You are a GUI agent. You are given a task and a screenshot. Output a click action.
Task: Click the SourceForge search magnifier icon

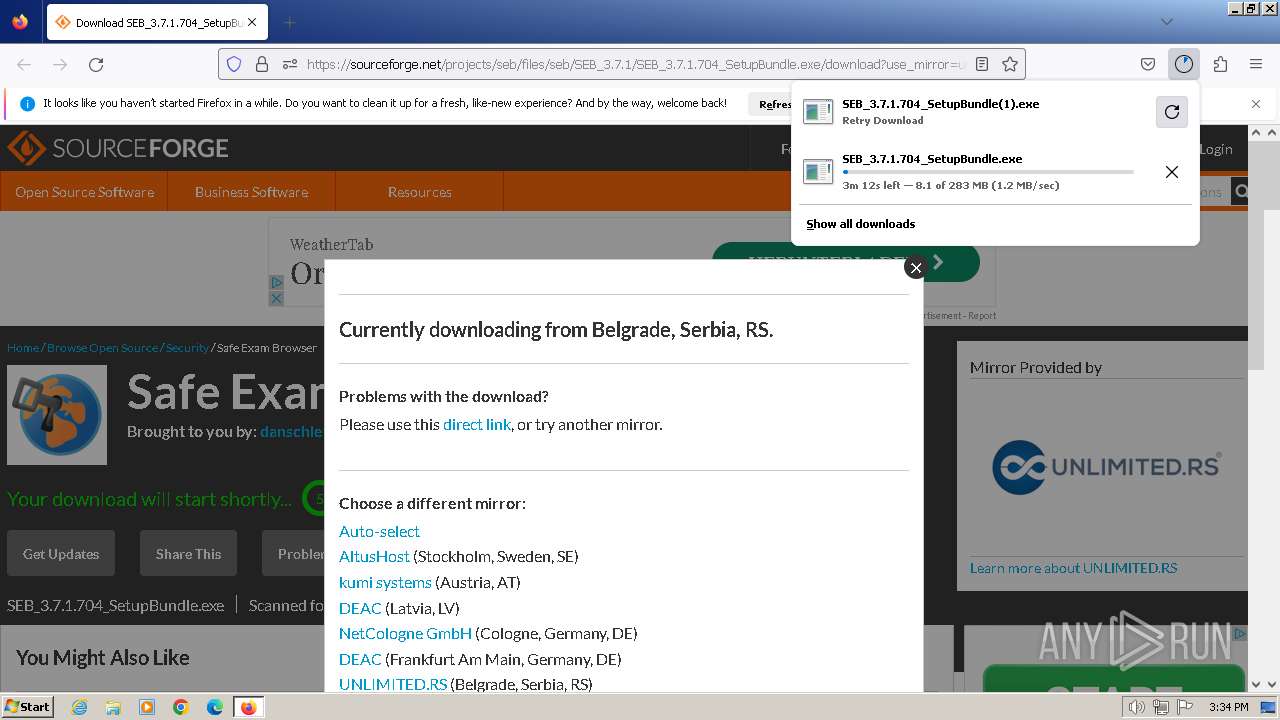coord(1241,192)
